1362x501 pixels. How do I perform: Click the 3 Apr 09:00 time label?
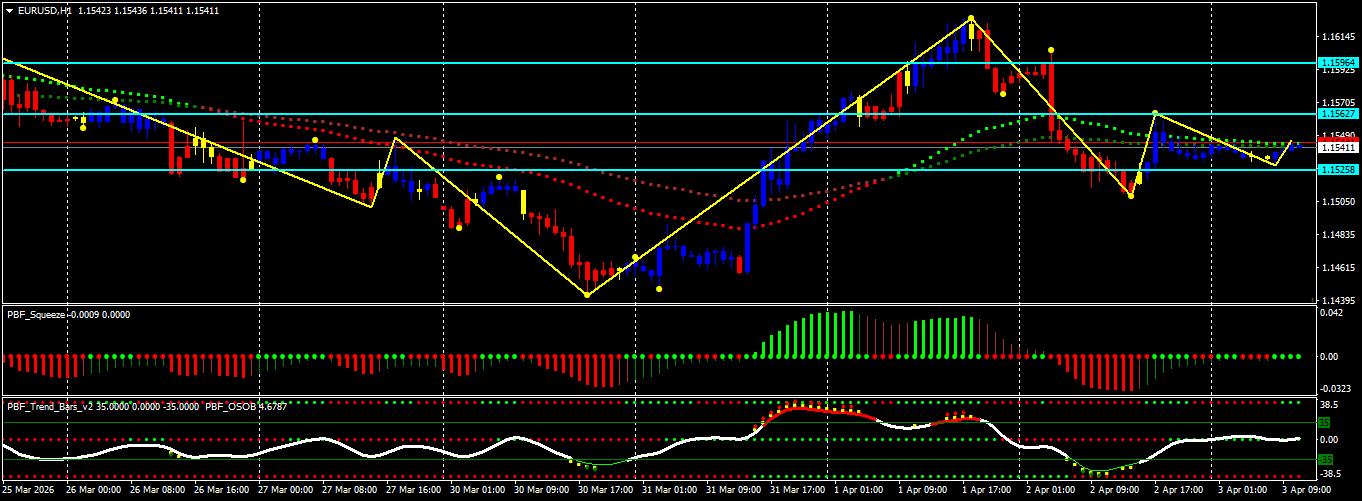tap(1306, 491)
